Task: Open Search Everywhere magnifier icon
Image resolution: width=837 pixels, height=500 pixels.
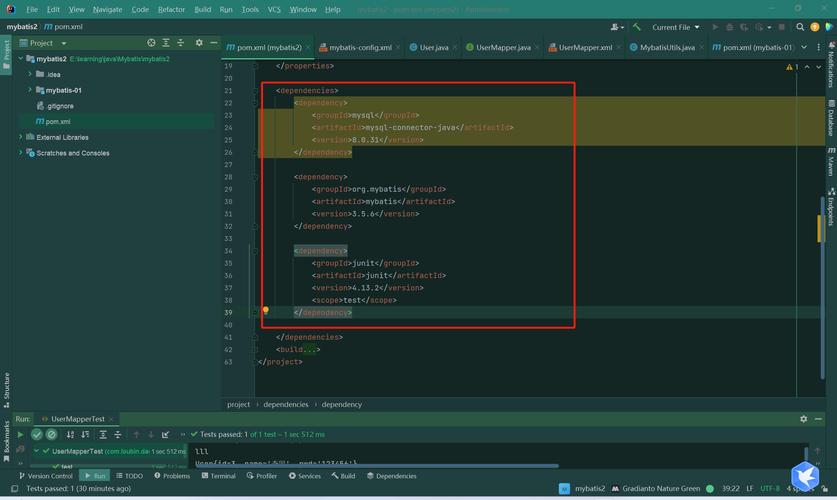Action: [800, 27]
